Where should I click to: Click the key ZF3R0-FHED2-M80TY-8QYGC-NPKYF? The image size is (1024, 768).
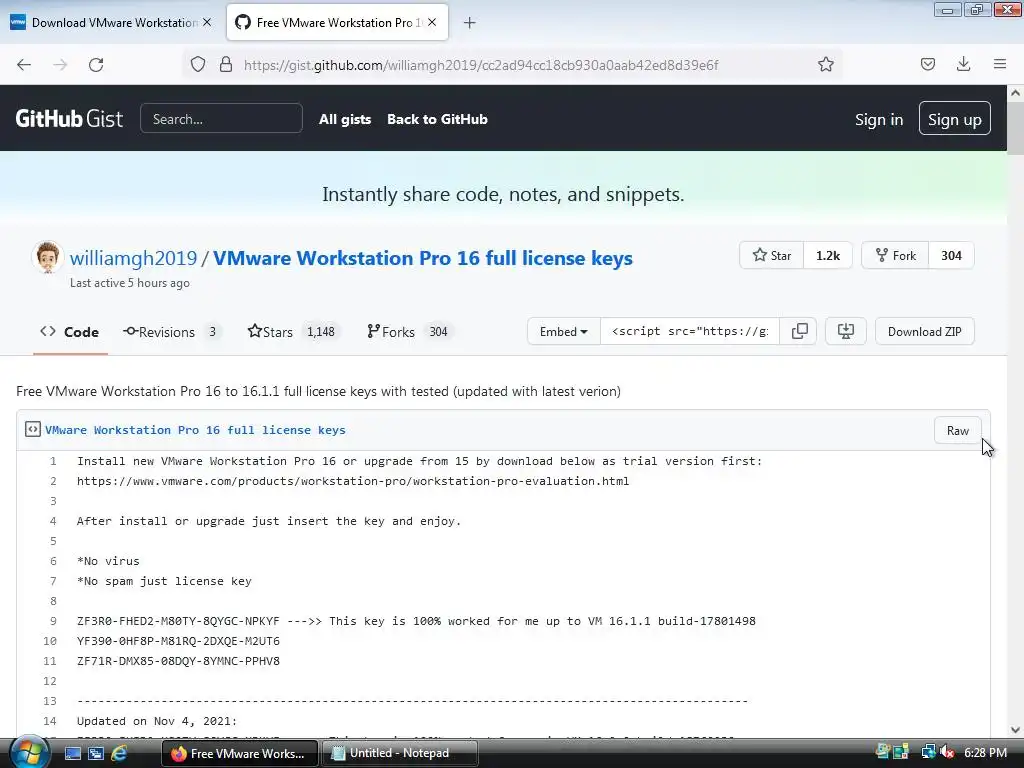(178, 621)
